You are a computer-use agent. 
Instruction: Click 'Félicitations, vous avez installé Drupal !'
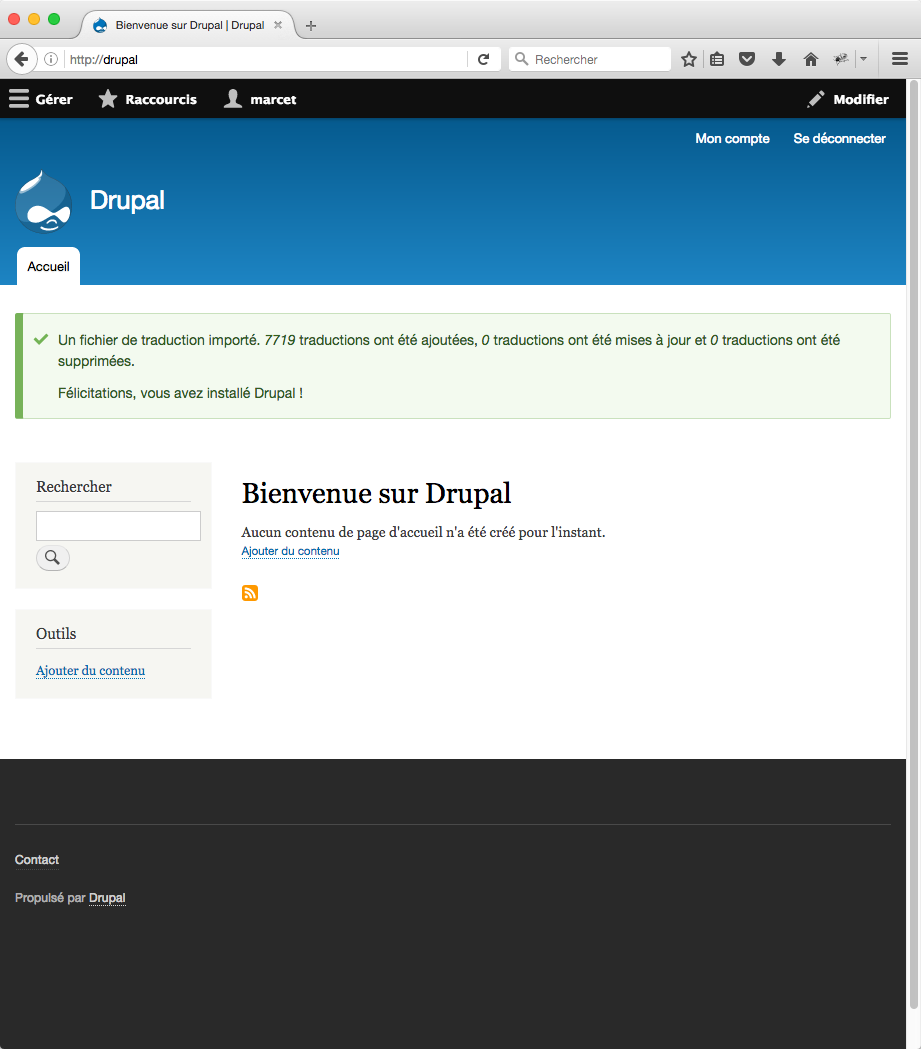click(x=181, y=393)
